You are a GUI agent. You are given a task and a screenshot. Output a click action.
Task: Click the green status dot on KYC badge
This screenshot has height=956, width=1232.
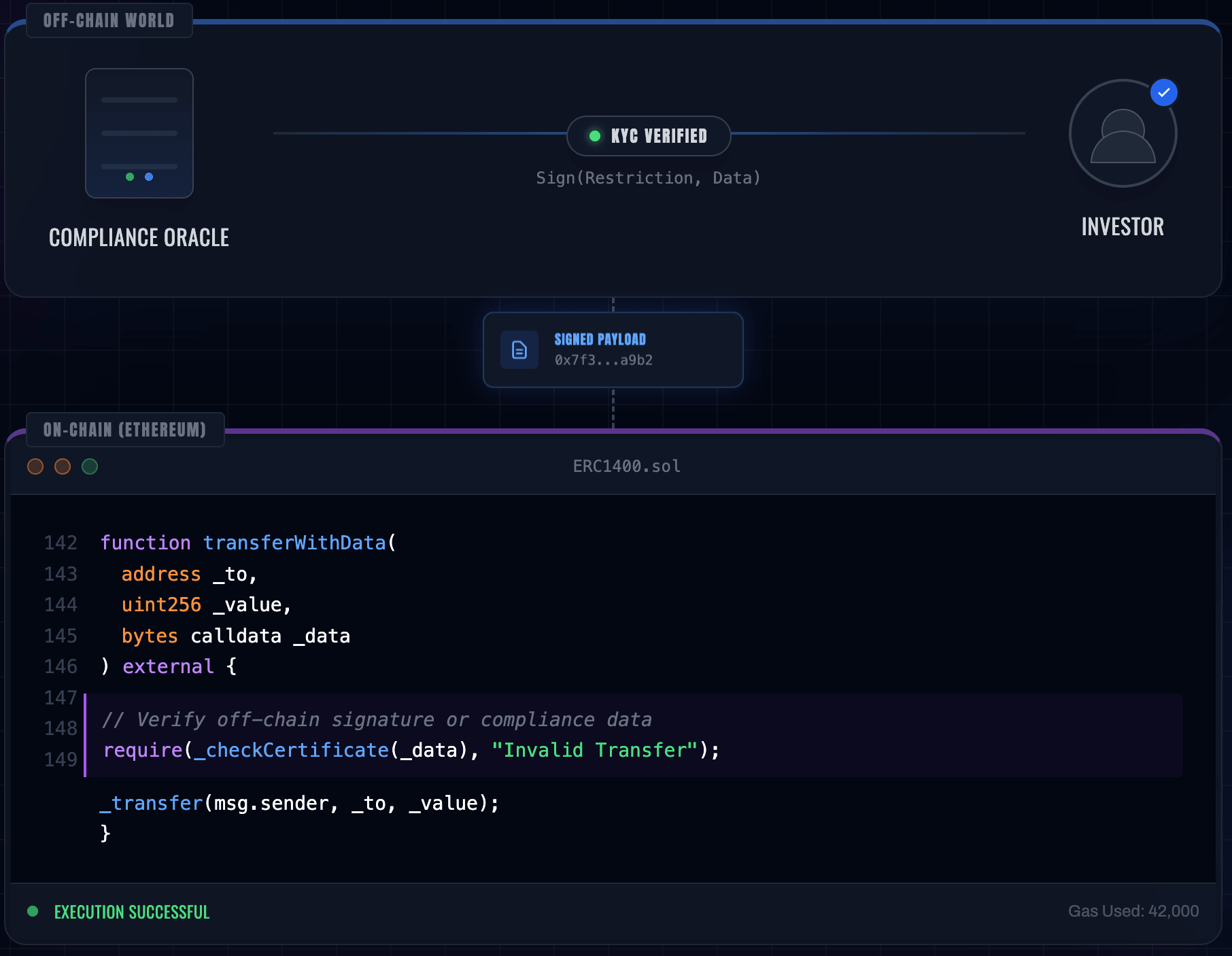coord(595,135)
